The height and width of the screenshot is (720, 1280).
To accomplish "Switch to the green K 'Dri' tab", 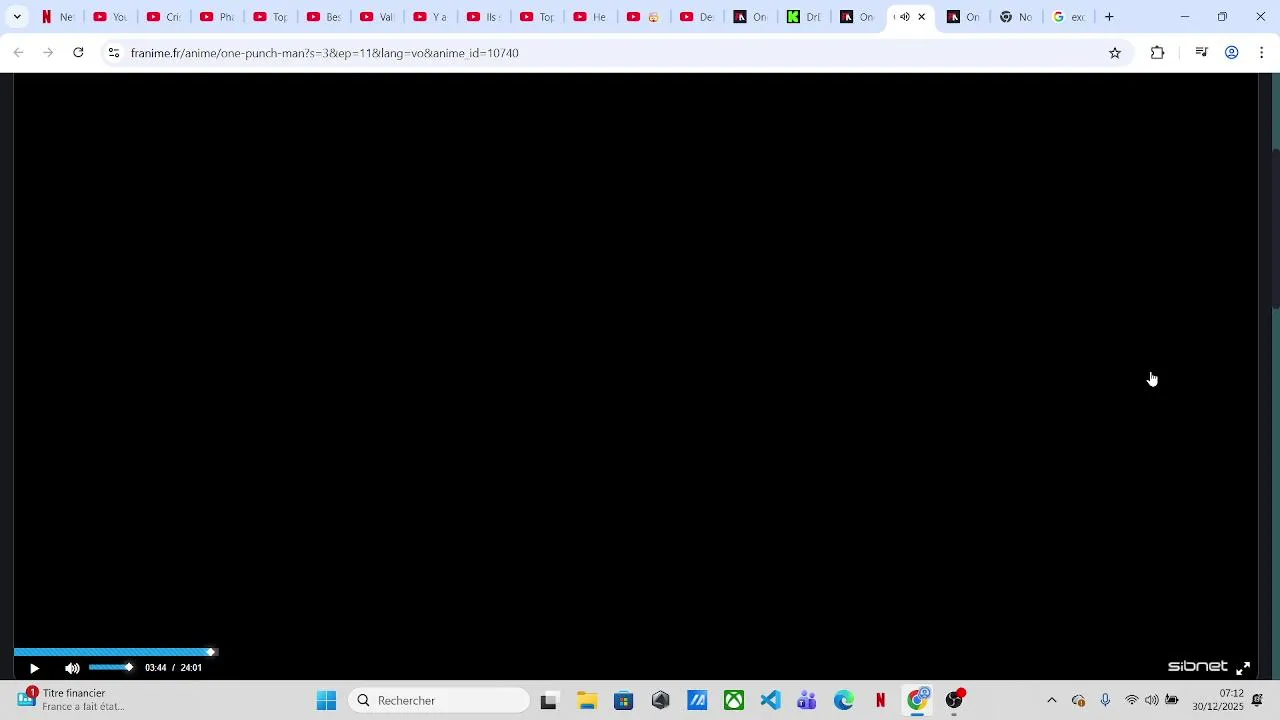I will pyautogui.click(x=804, y=17).
